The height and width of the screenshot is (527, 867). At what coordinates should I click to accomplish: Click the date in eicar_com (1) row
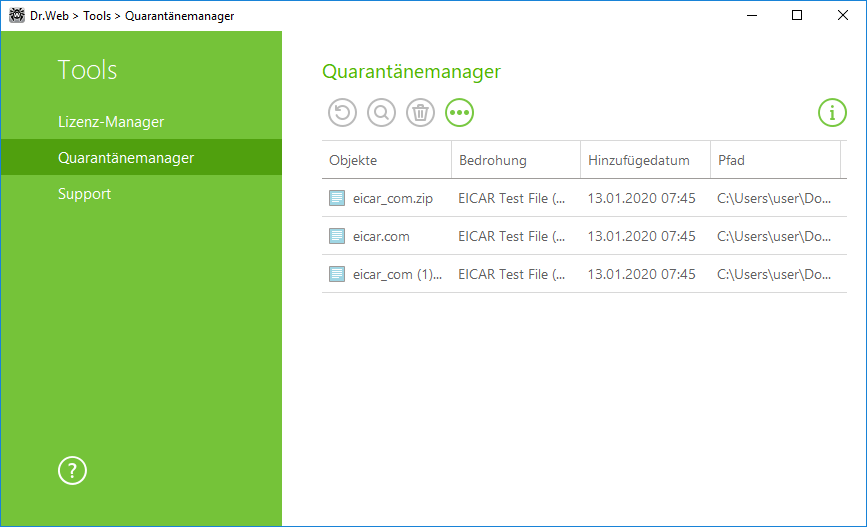tap(641, 274)
